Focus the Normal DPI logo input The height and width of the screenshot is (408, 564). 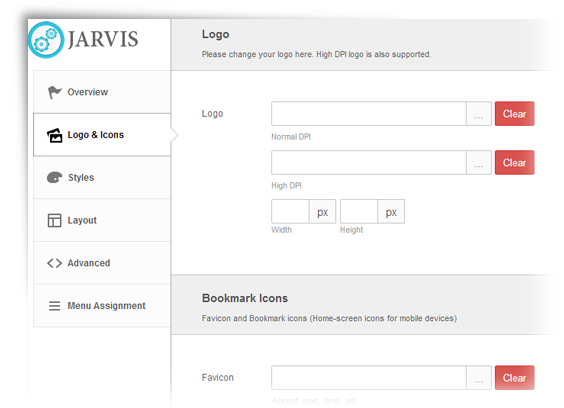[x=369, y=114]
